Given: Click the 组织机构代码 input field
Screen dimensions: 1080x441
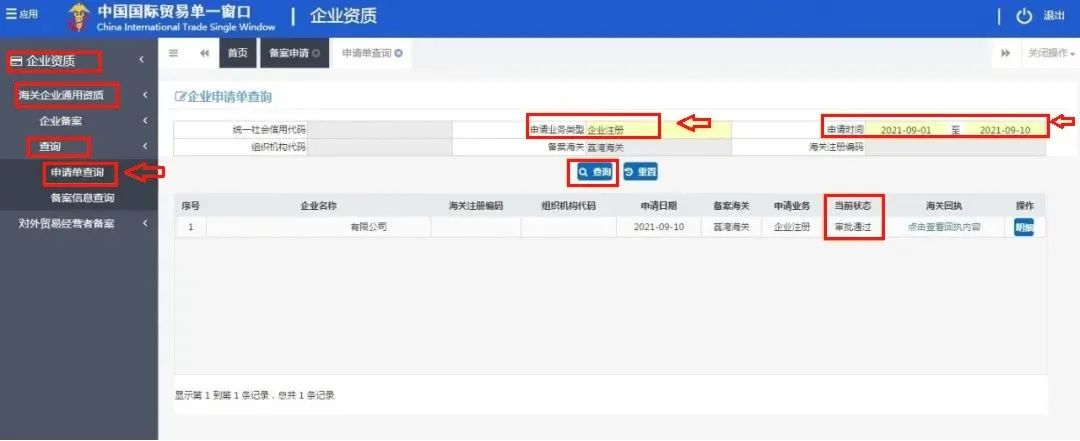Looking at the screenshot, I should (379, 147).
